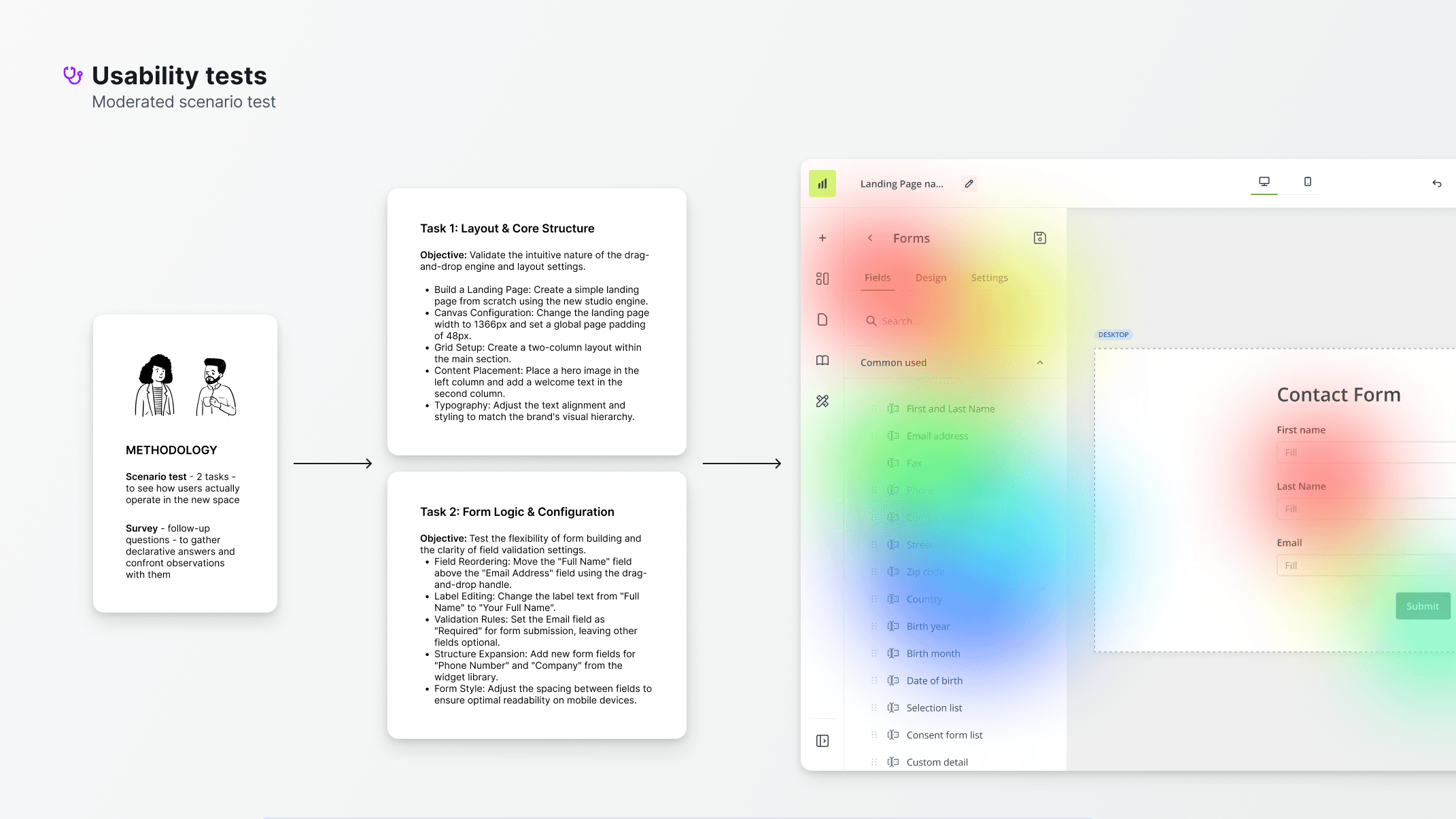1456x819 pixels.
Task: Open the layout blocks sidebar icon
Action: click(x=822, y=279)
